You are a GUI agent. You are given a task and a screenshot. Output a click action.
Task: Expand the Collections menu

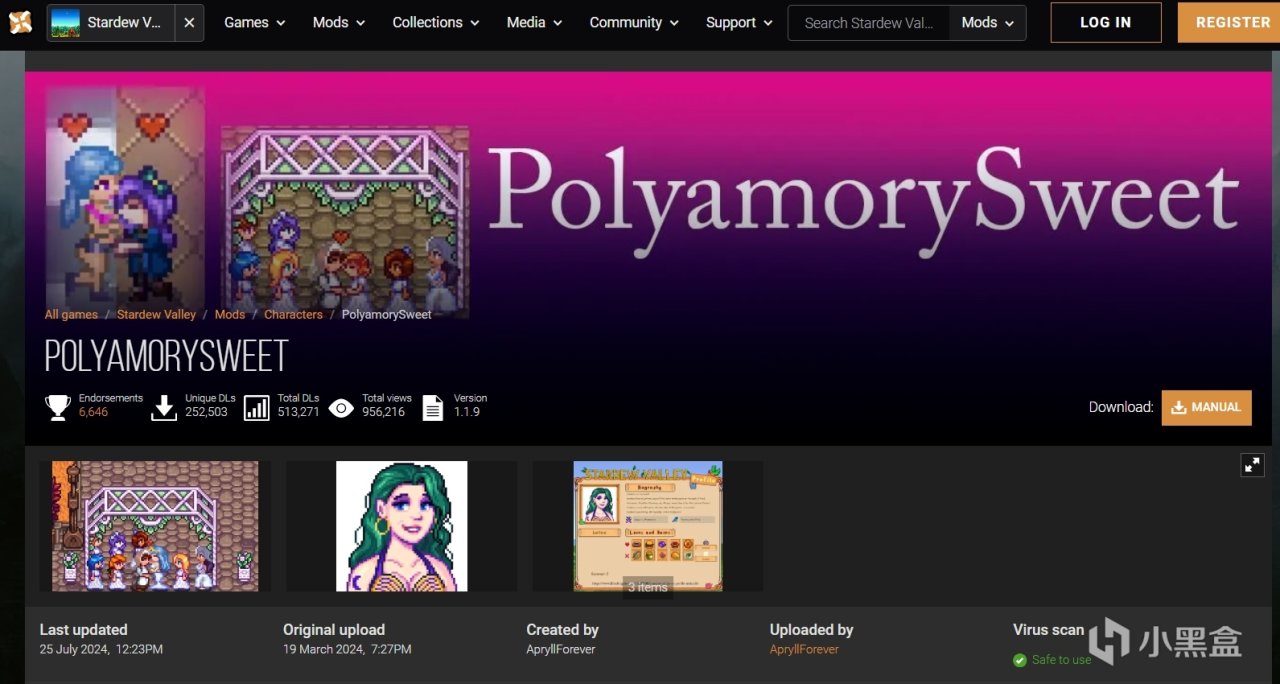[436, 22]
